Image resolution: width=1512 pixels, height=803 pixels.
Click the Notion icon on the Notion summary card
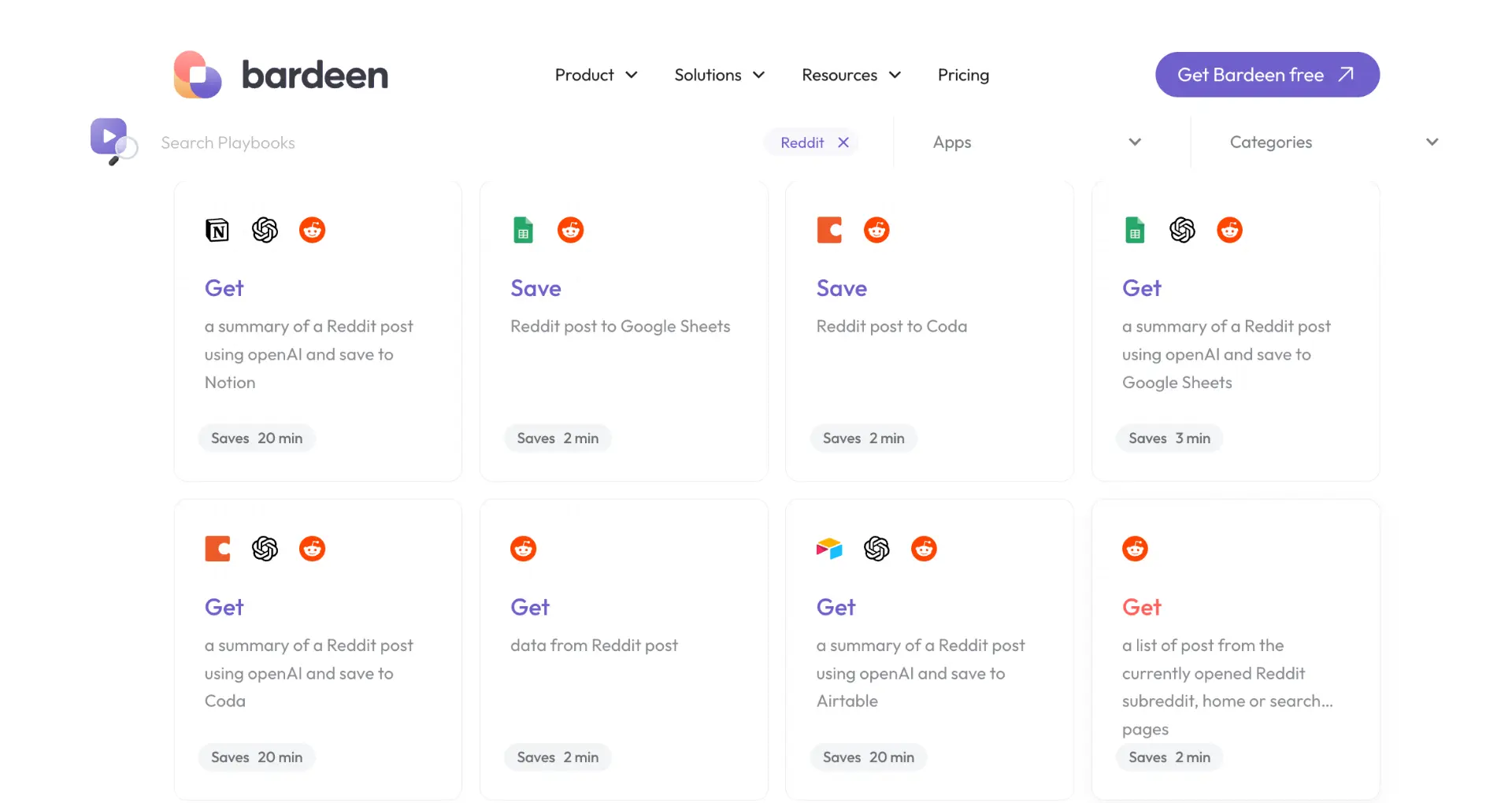click(217, 230)
